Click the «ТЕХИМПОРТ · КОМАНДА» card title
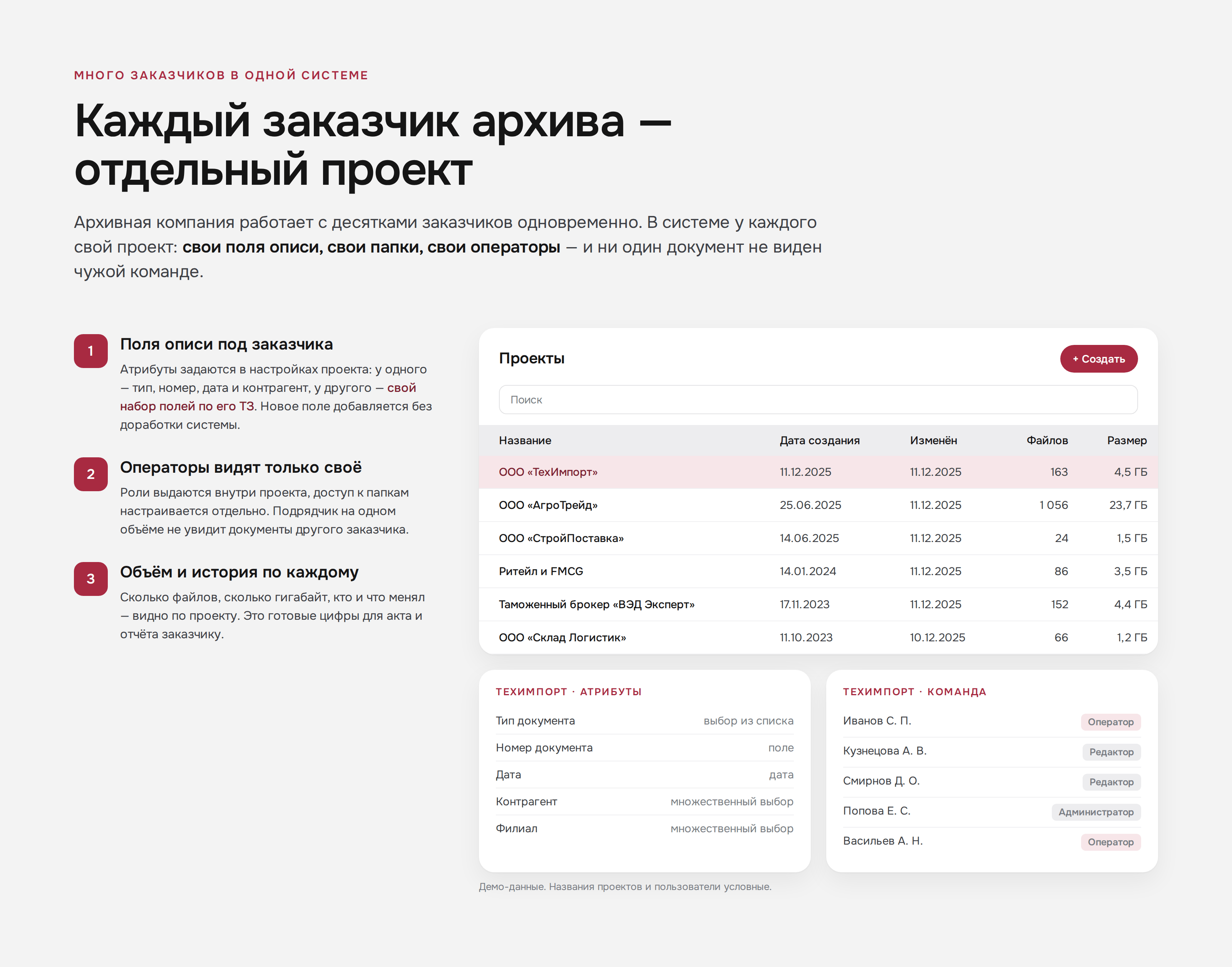This screenshot has height=967, width=1232. [914, 692]
